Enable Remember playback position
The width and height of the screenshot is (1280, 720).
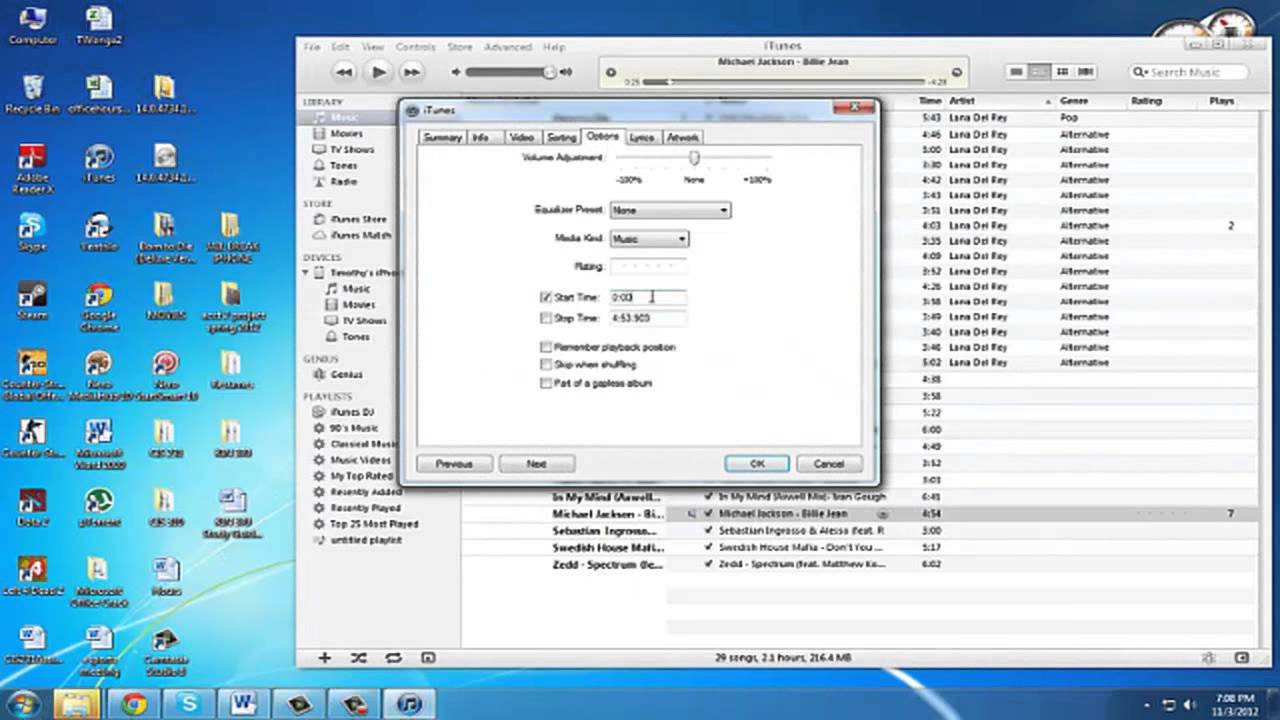tap(546, 347)
